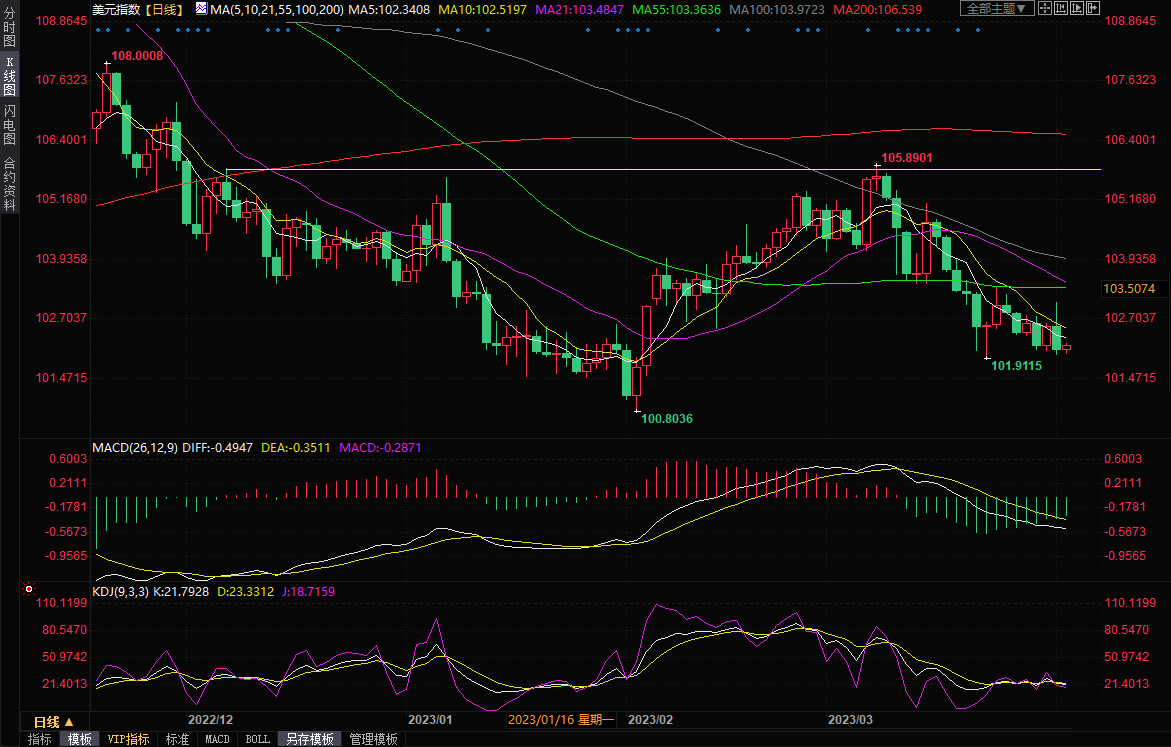Screen dimensions: 1171x747
Task: Open the 闪电图 sidebar view
Action: tap(9, 125)
